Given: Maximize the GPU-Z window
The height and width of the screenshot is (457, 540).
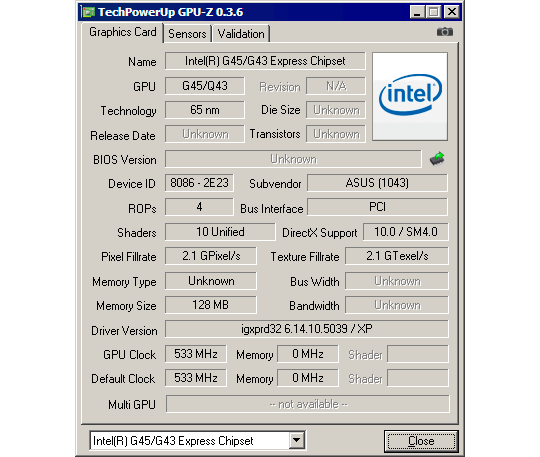Looking at the screenshot, I should (434, 12).
